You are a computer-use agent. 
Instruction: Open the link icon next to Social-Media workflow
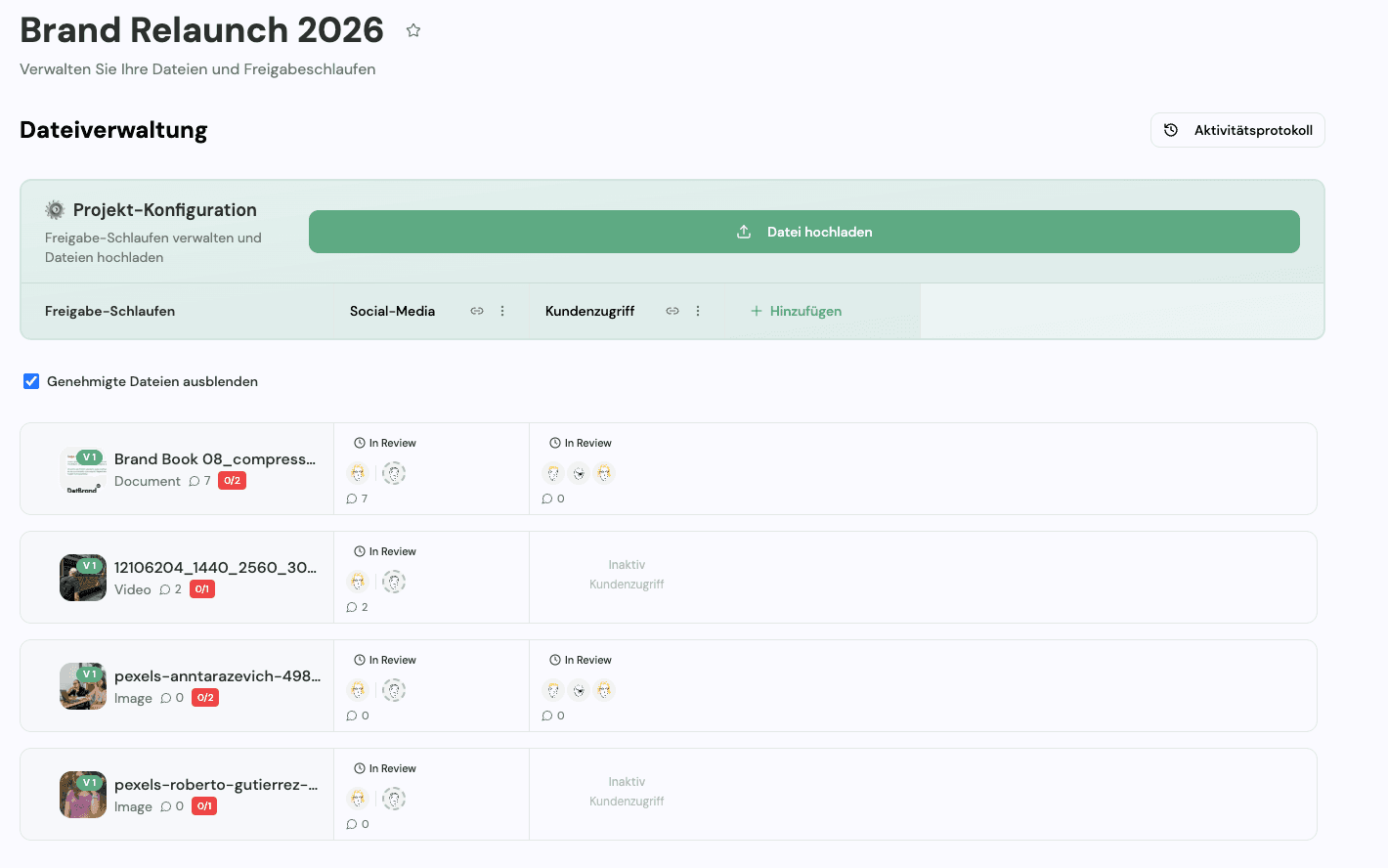(x=477, y=311)
